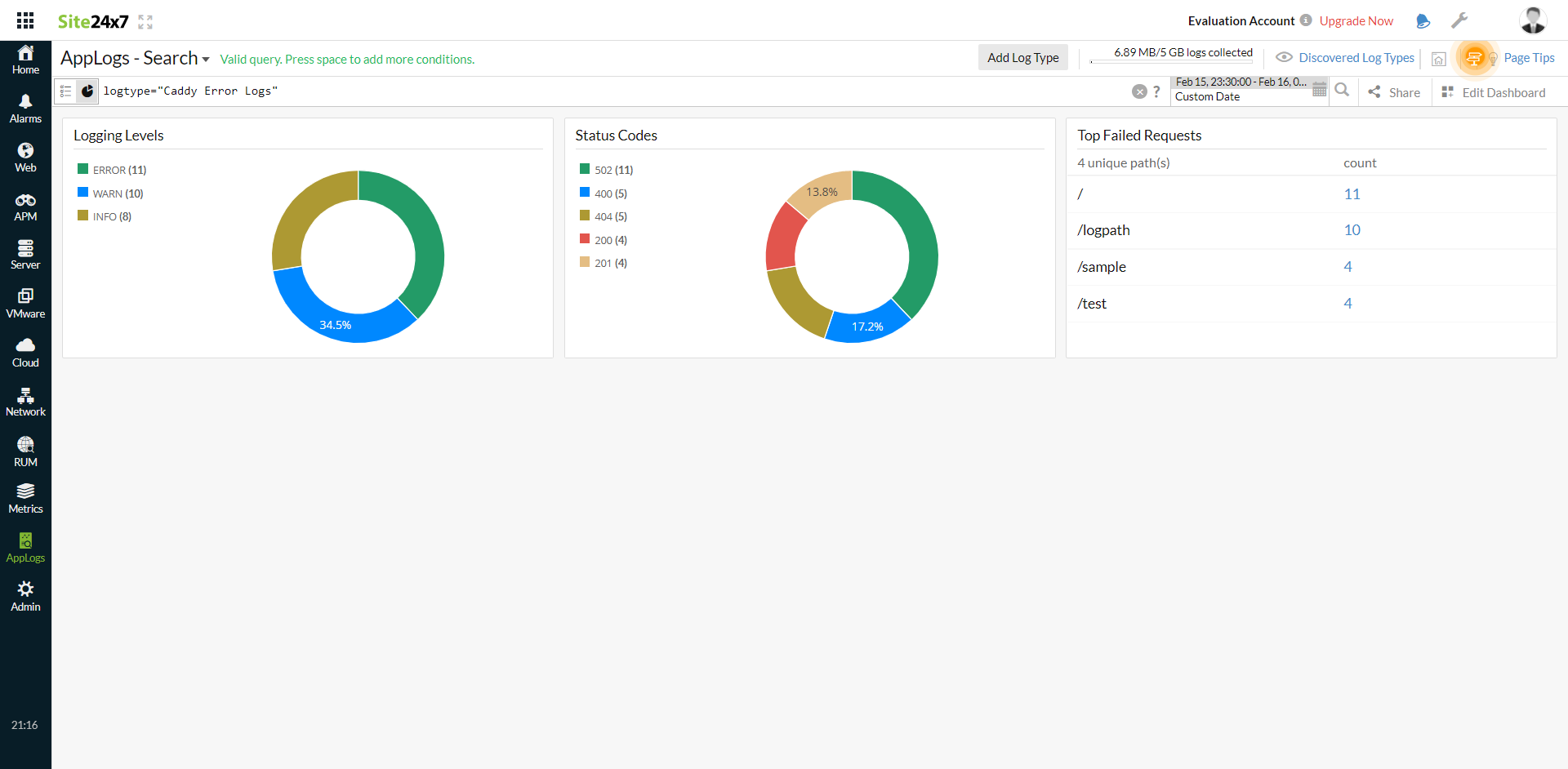Open the Edit Dashboard icon
1568x769 pixels.
click(x=1446, y=92)
